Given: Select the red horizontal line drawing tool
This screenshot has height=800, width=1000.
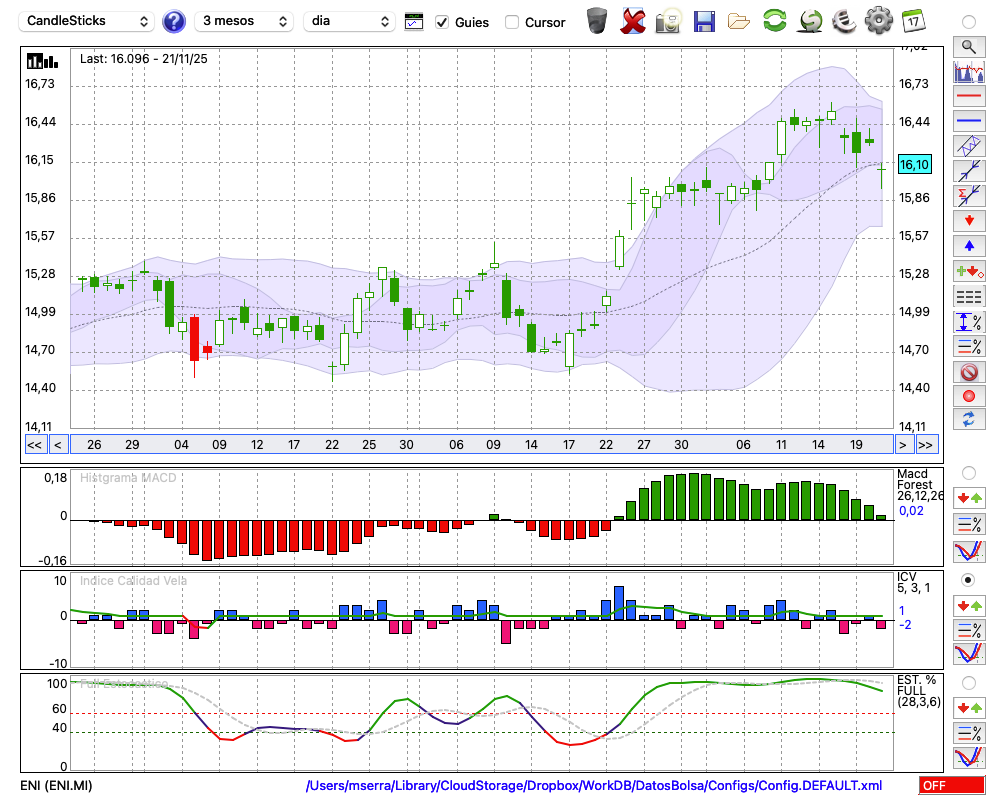Looking at the screenshot, I should 968,97.
